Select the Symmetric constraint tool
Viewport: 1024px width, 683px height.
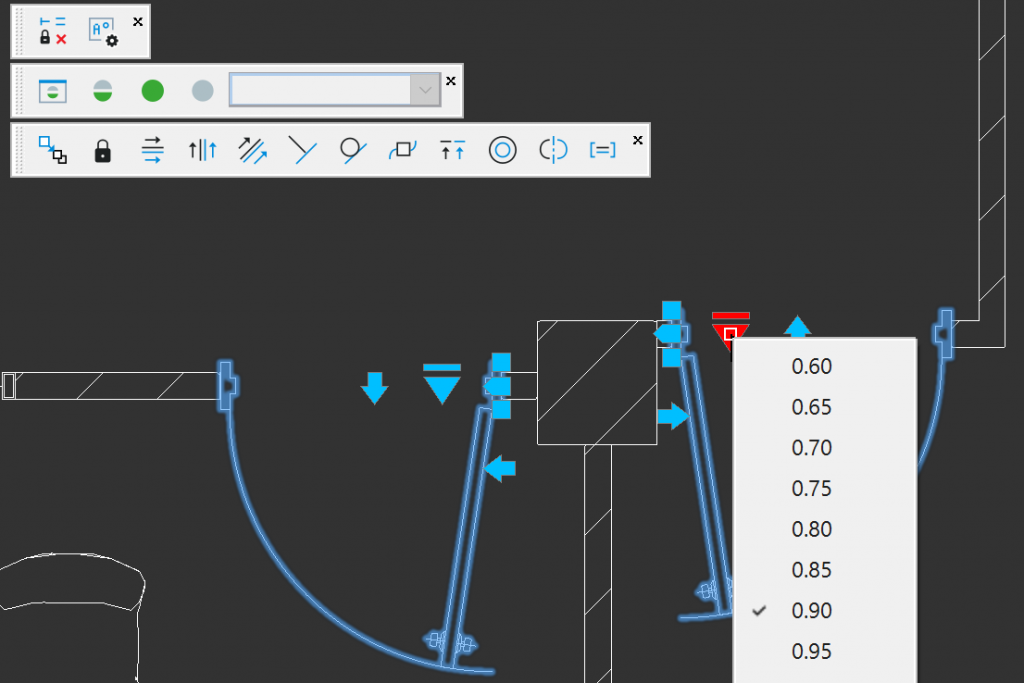553,150
